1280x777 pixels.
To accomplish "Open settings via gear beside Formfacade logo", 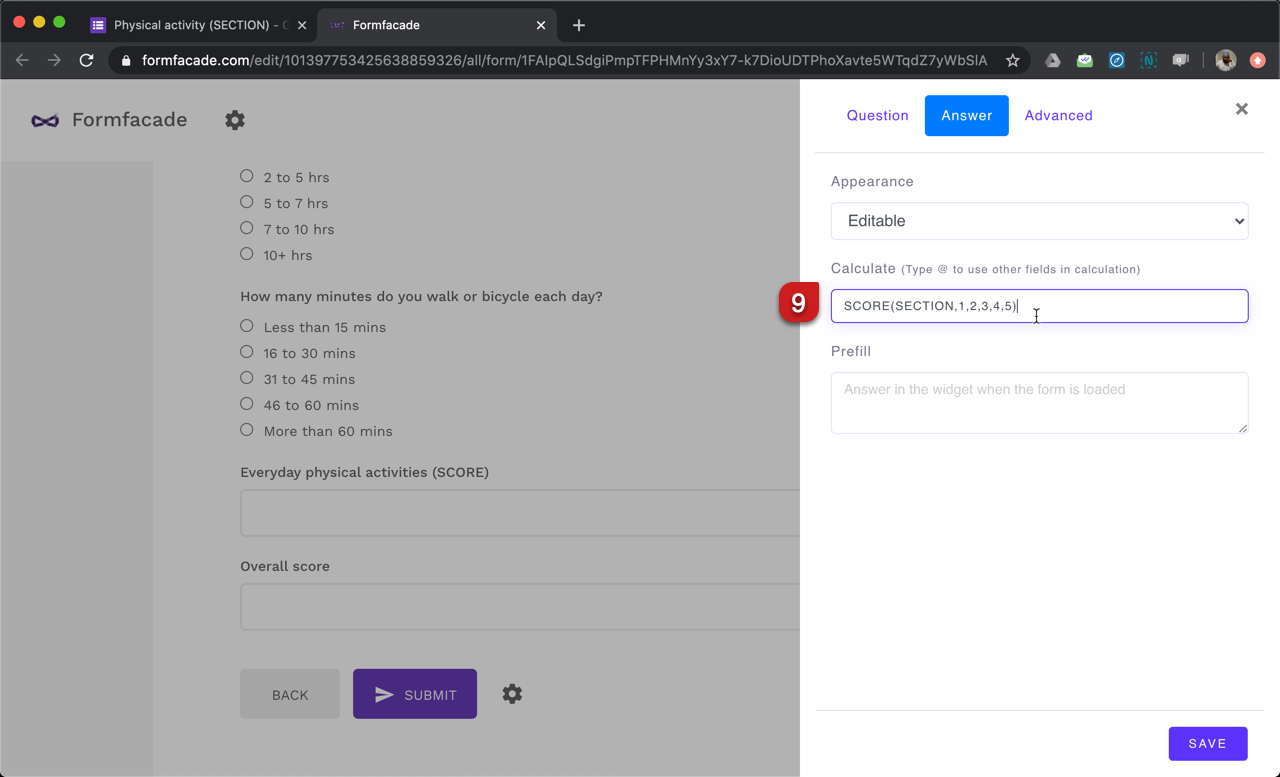I will pos(235,120).
